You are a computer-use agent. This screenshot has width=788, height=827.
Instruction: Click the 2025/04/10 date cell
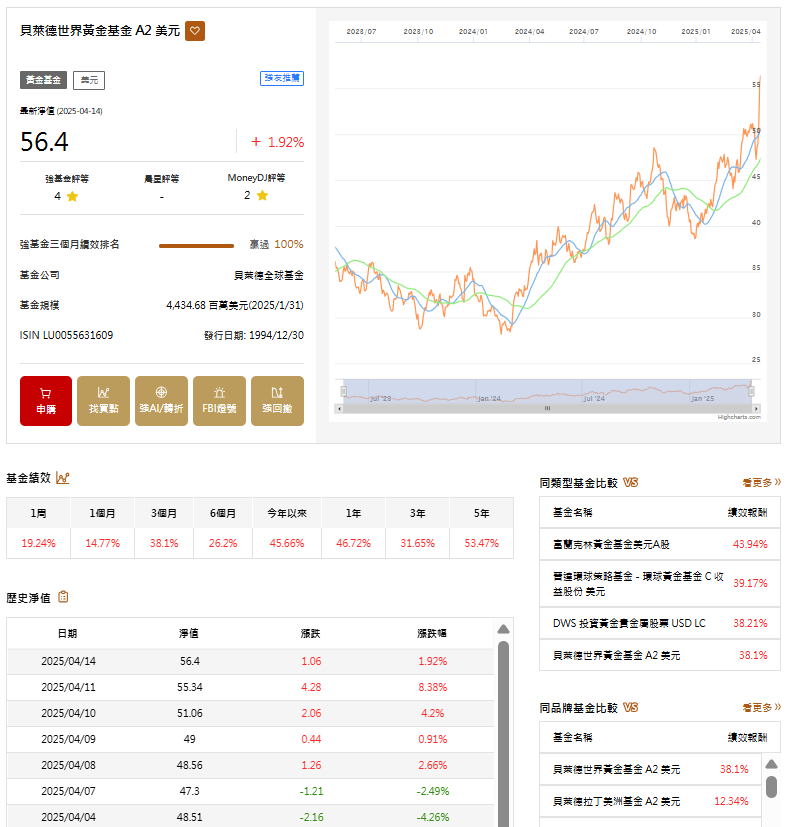point(69,713)
